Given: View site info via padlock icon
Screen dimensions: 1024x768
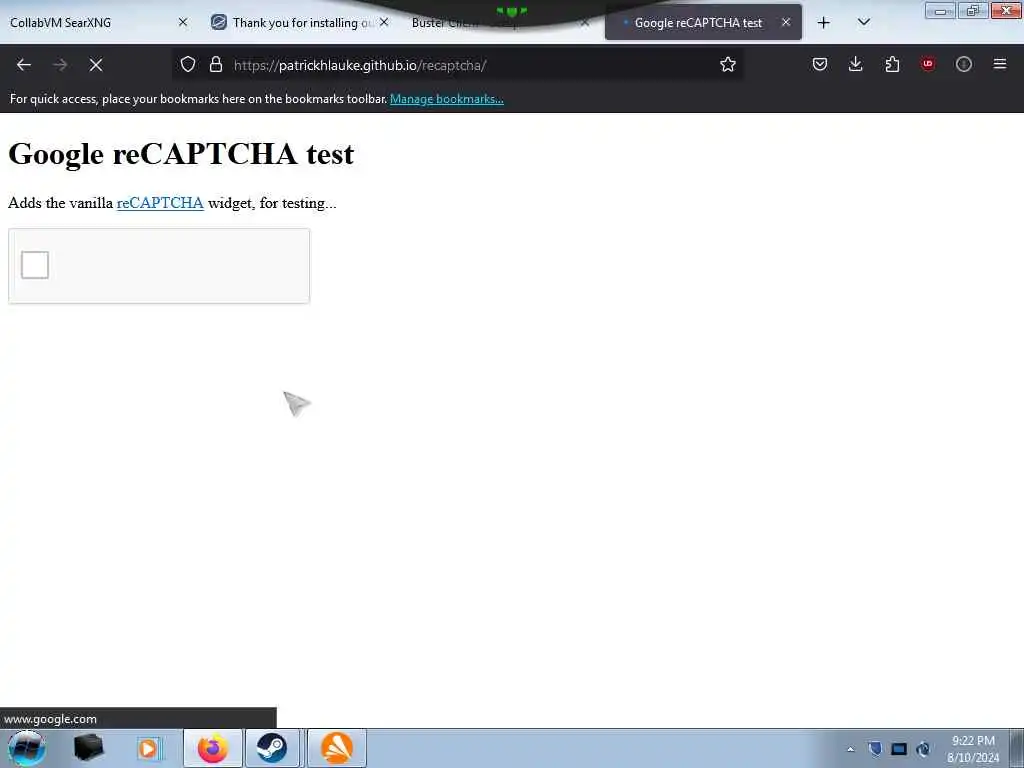Looking at the screenshot, I should [216, 65].
